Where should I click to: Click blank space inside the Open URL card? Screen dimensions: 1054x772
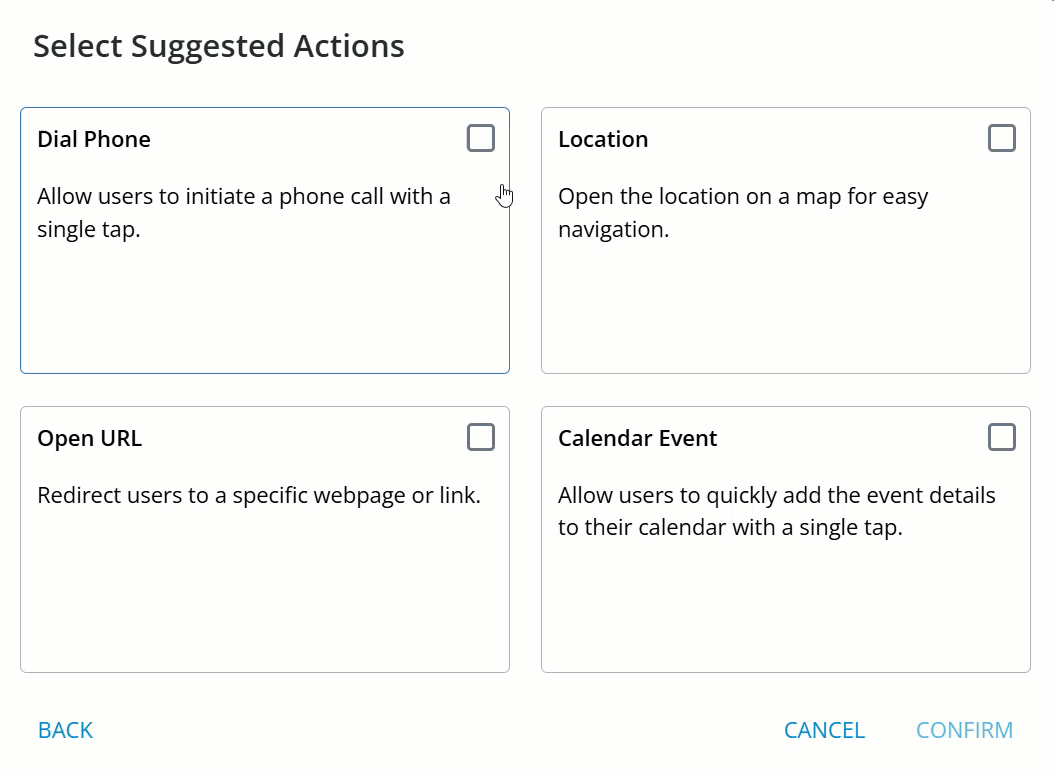(264, 600)
